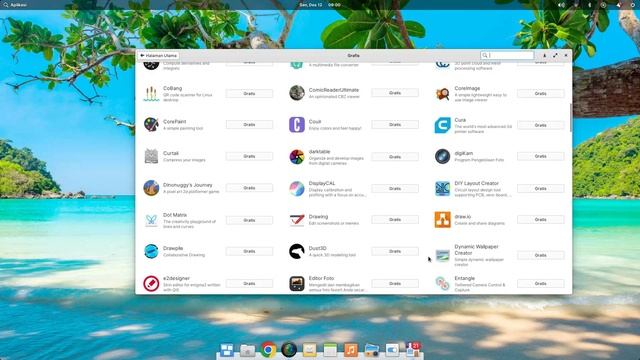The width and height of the screenshot is (640, 360).
Task: Open the Entangle app icon
Action: pyautogui.click(x=442, y=283)
